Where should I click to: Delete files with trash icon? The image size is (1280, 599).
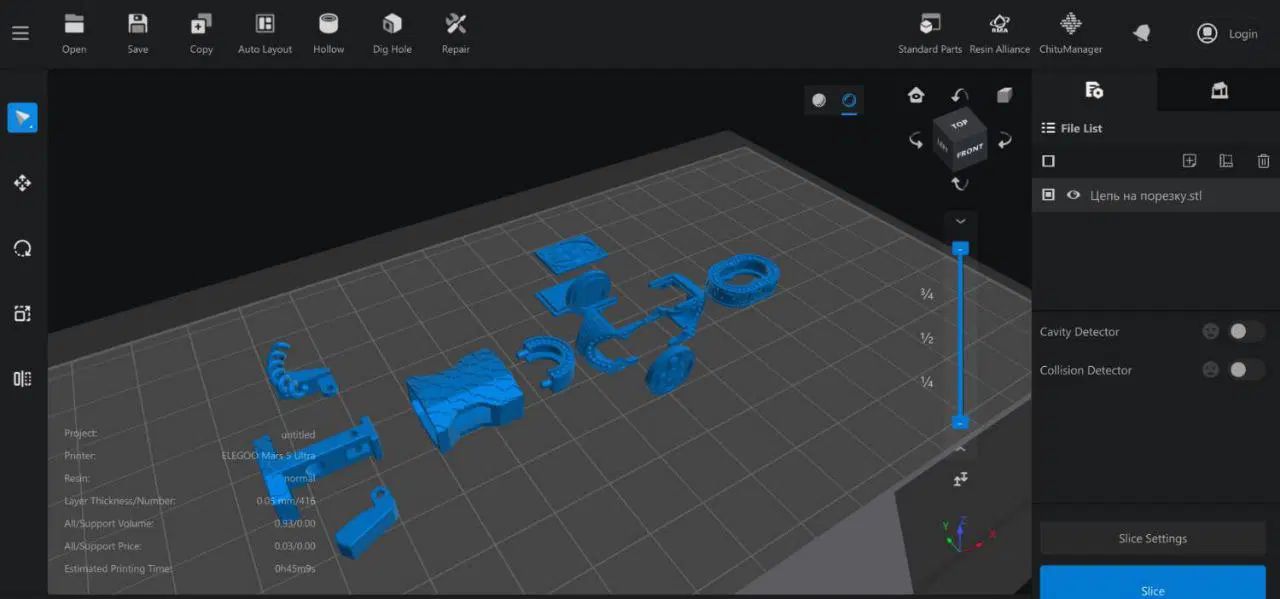(x=1263, y=161)
